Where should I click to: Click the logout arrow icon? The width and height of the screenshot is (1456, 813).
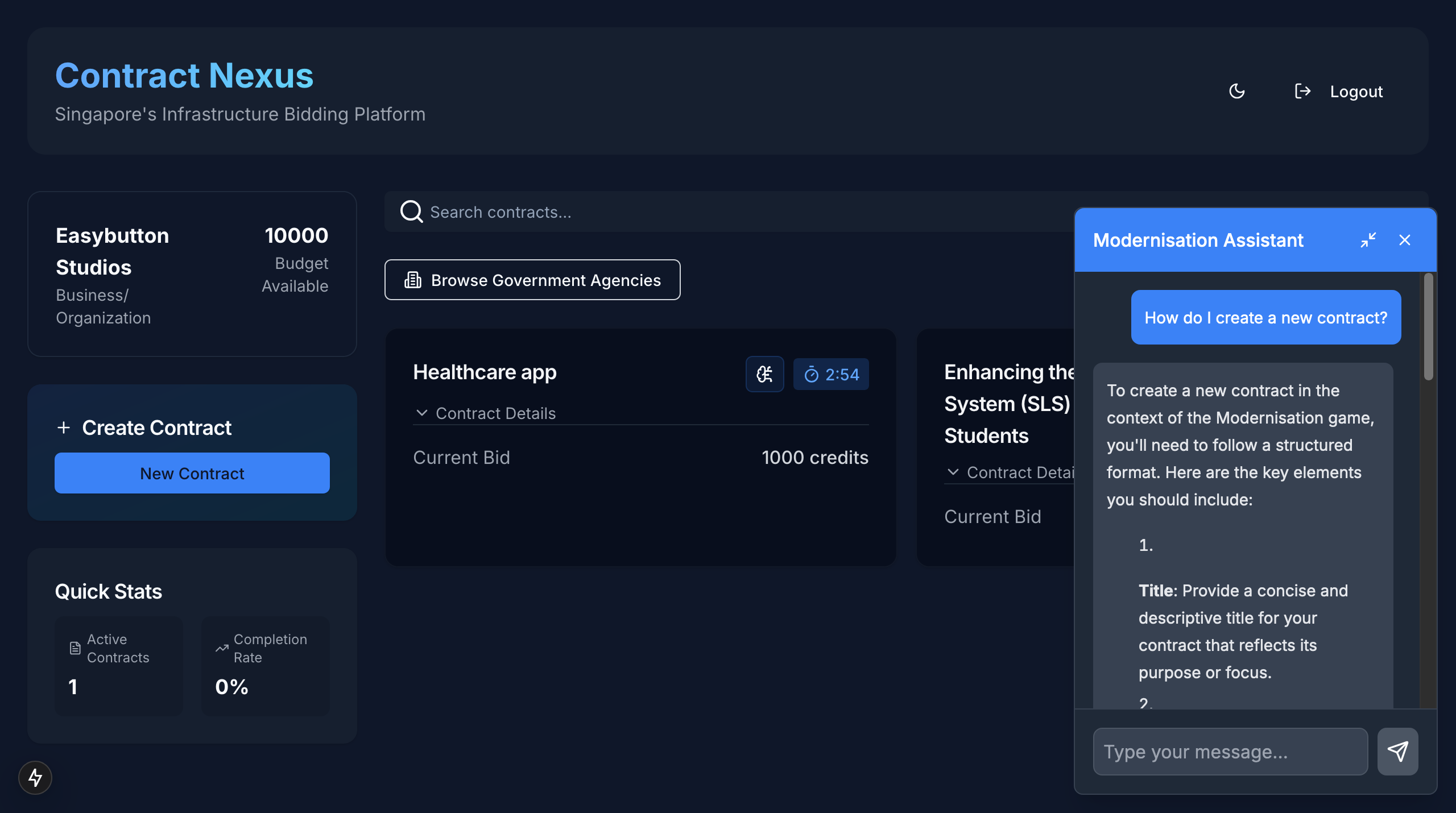point(1302,91)
